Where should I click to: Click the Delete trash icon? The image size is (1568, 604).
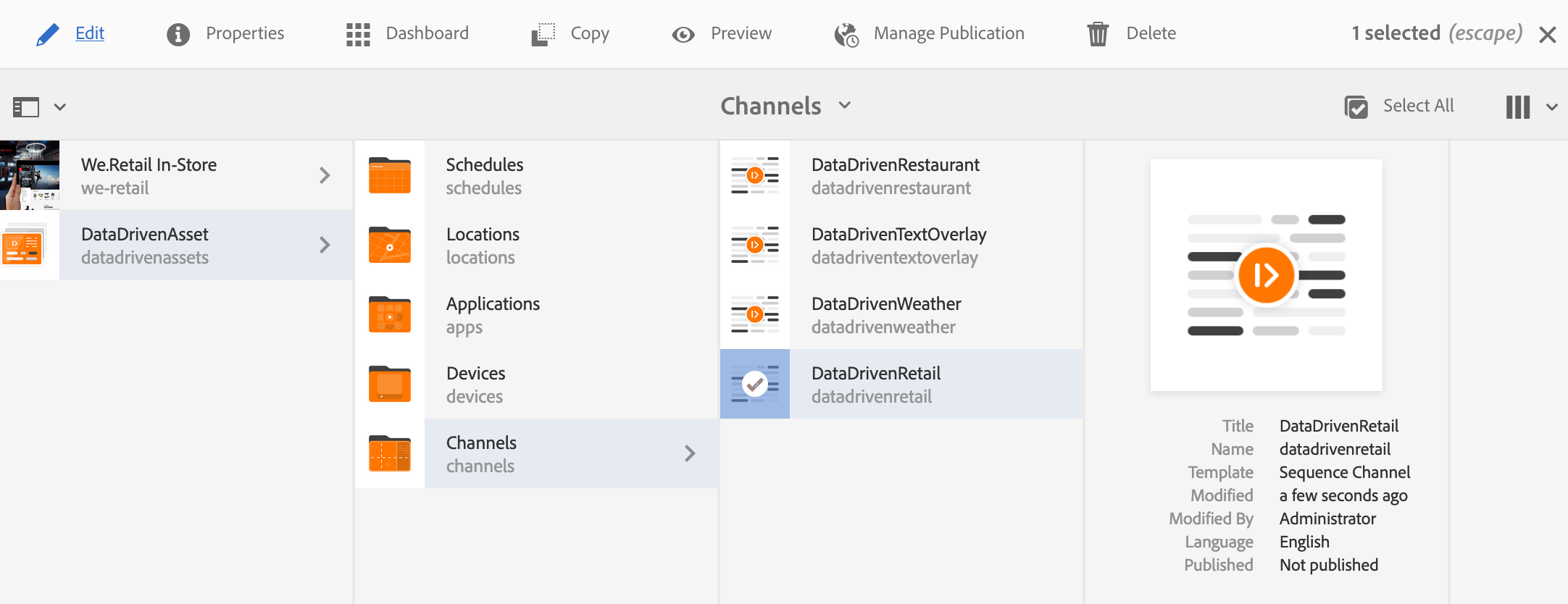pos(1098,34)
